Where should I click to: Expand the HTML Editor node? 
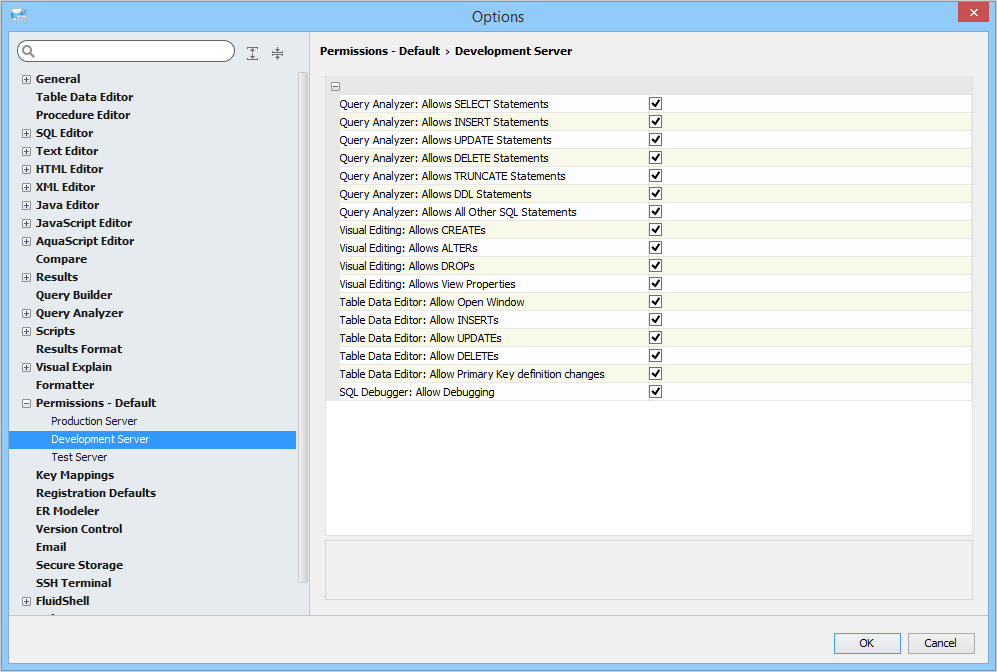[26, 169]
